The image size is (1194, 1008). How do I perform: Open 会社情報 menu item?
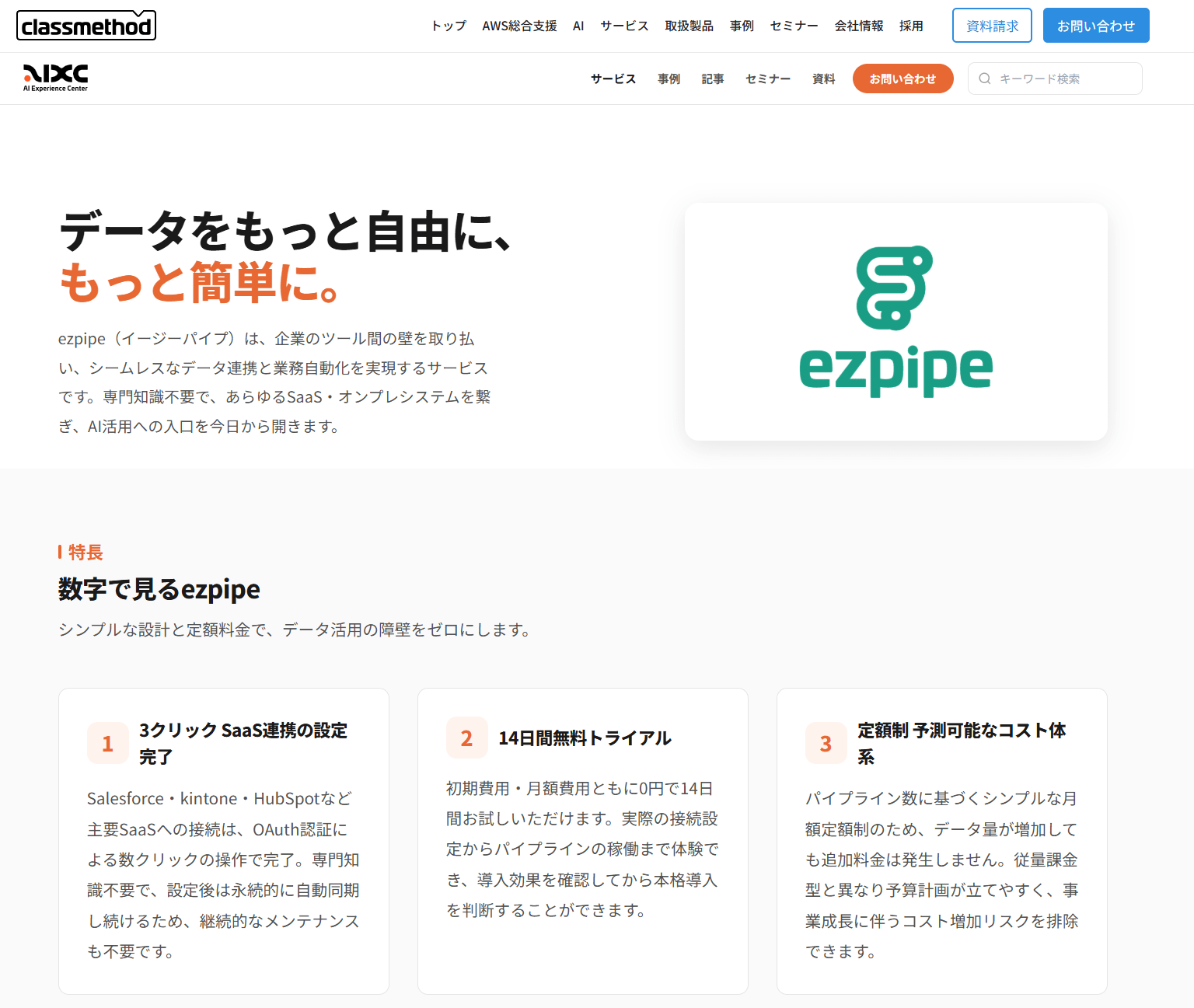tap(859, 26)
